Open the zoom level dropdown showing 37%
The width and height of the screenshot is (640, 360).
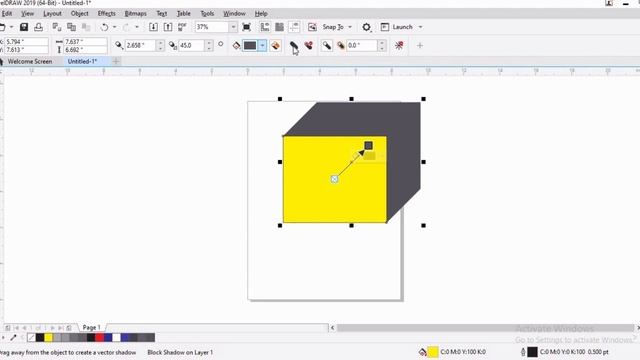coord(233,27)
